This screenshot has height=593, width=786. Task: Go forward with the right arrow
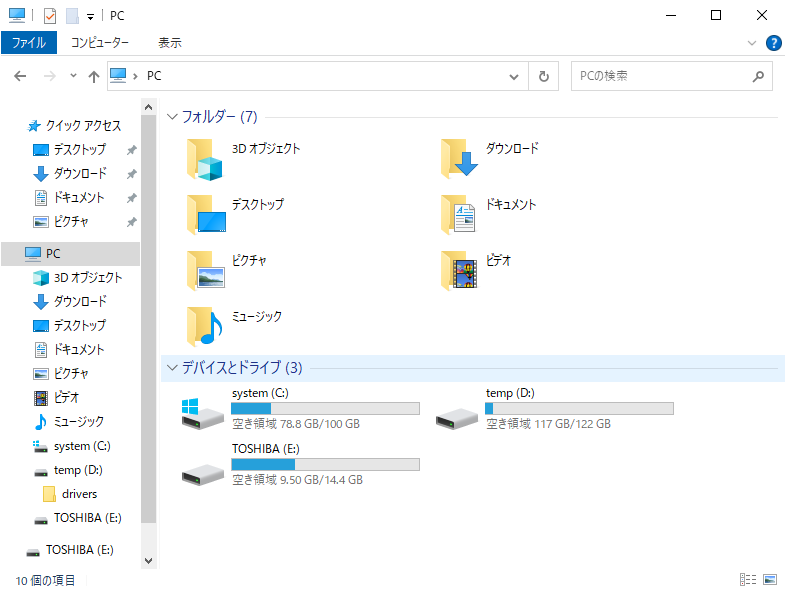pyautogui.click(x=50, y=76)
